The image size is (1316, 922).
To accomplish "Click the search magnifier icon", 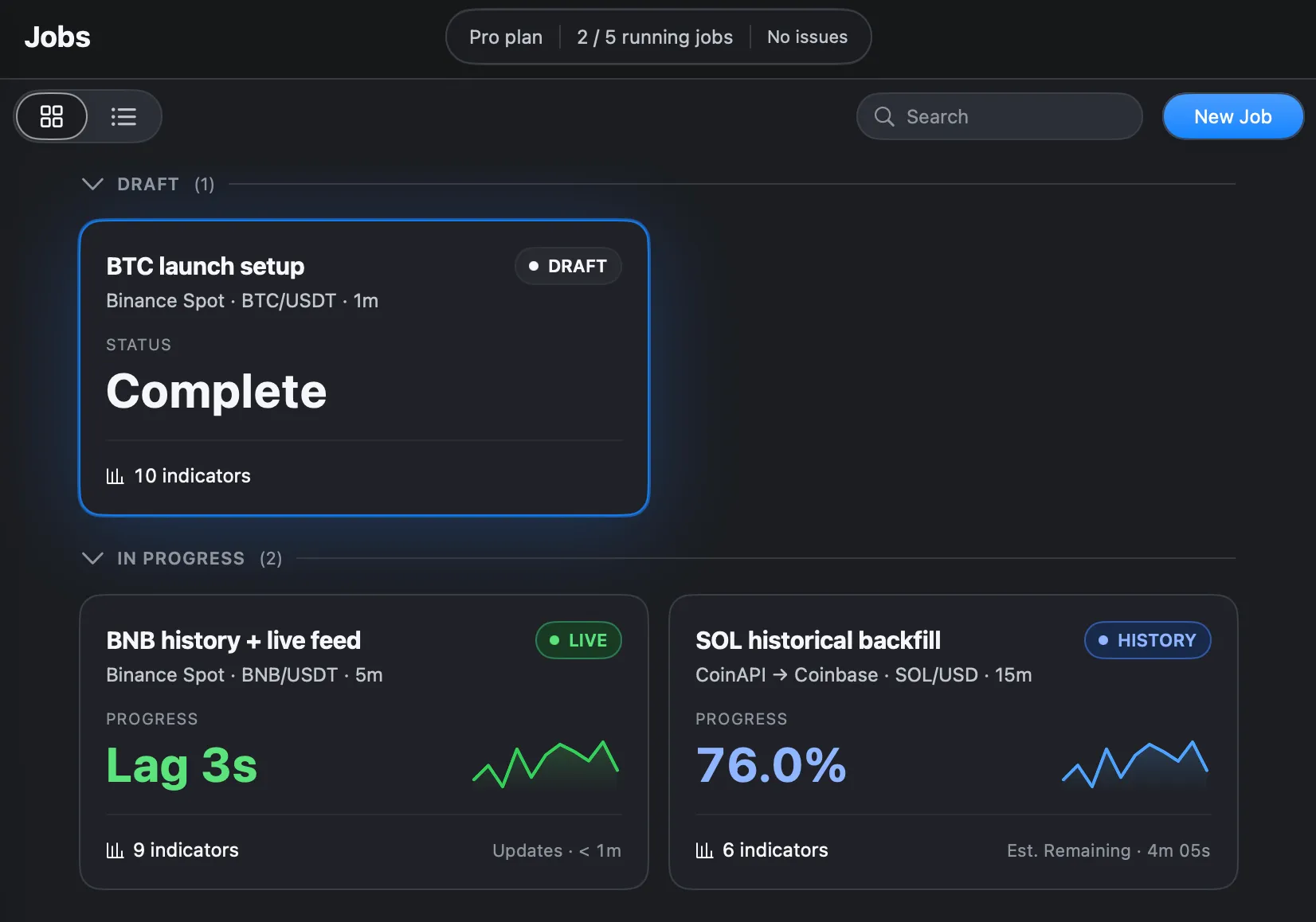I will 884,116.
